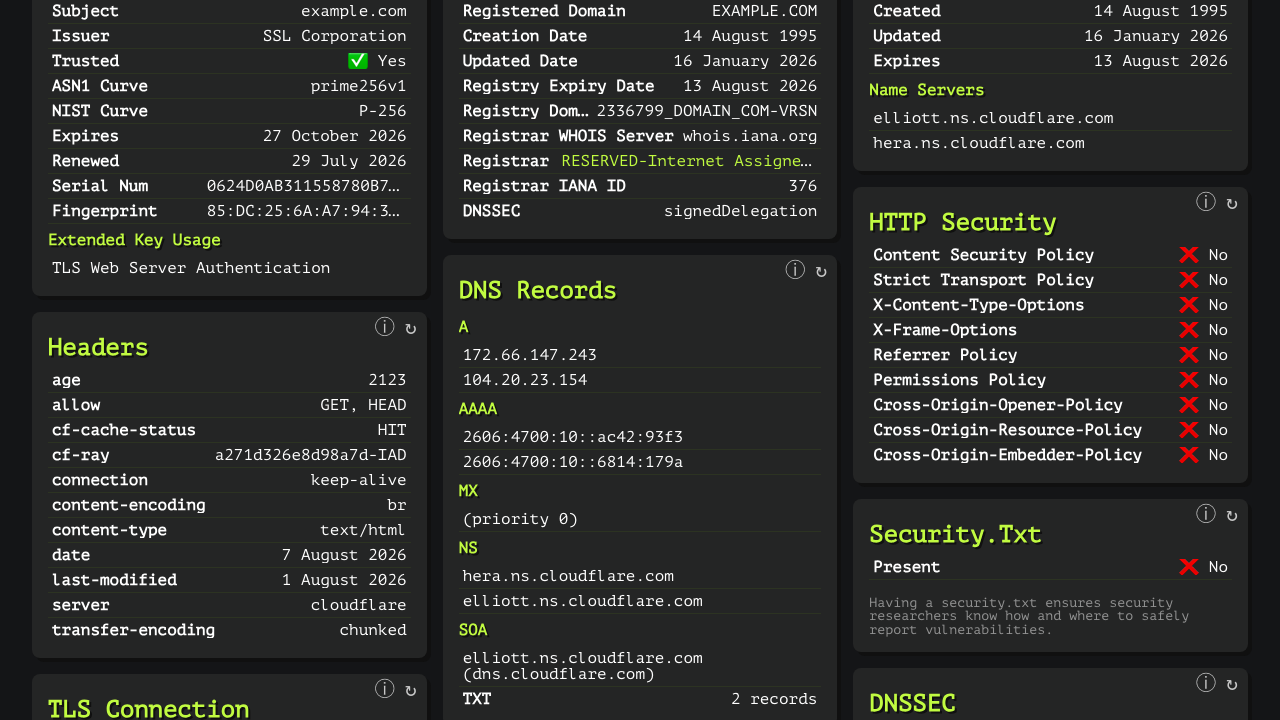The width and height of the screenshot is (1280, 720).
Task: Click red X beside Cross-Origin-Opener-Policy
Action: tap(1189, 405)
